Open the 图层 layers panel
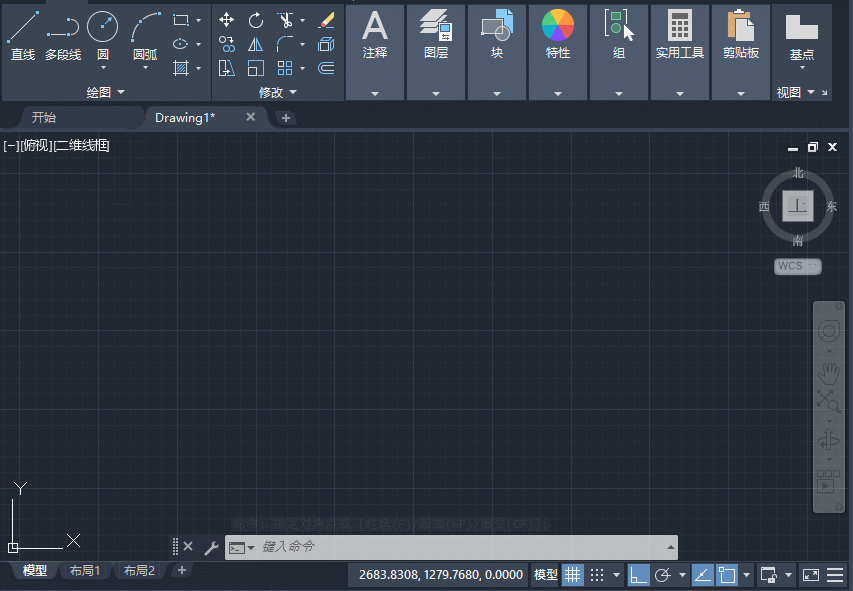The width and height of the screenshot is (853, 591). [436, 52]
